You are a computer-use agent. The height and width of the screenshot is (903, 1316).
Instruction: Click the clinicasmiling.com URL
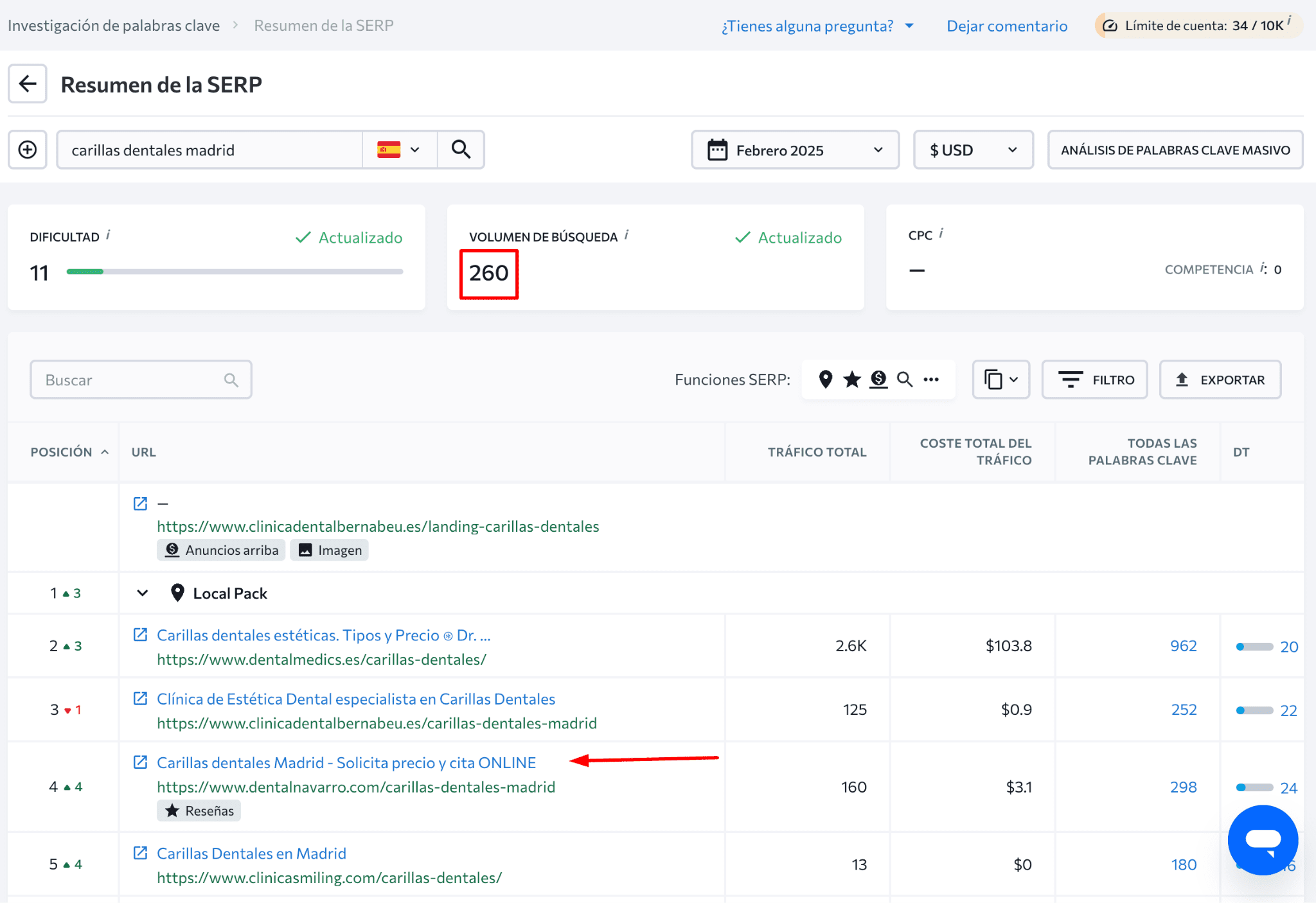329,877
